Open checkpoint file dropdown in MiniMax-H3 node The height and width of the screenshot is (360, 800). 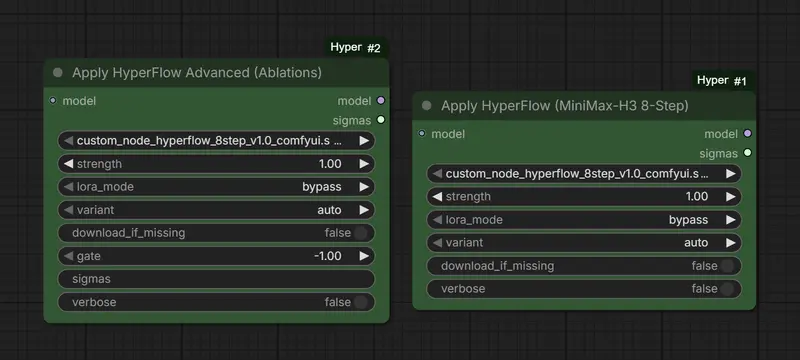tap(584, 173)
